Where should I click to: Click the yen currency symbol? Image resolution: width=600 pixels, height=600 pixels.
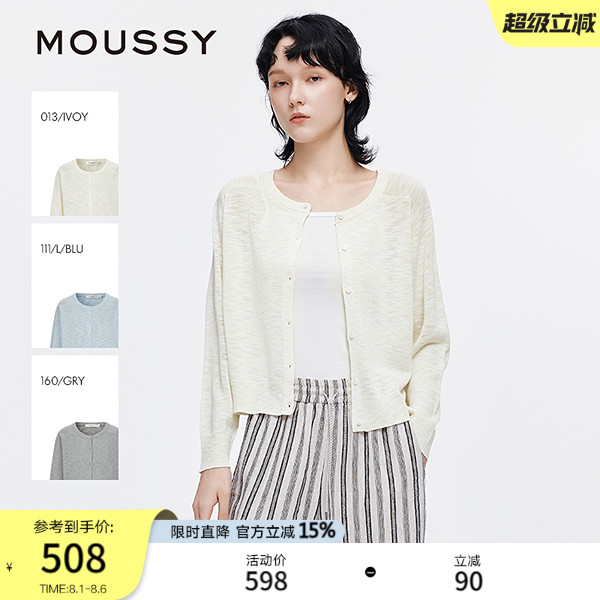pos(10,567)
